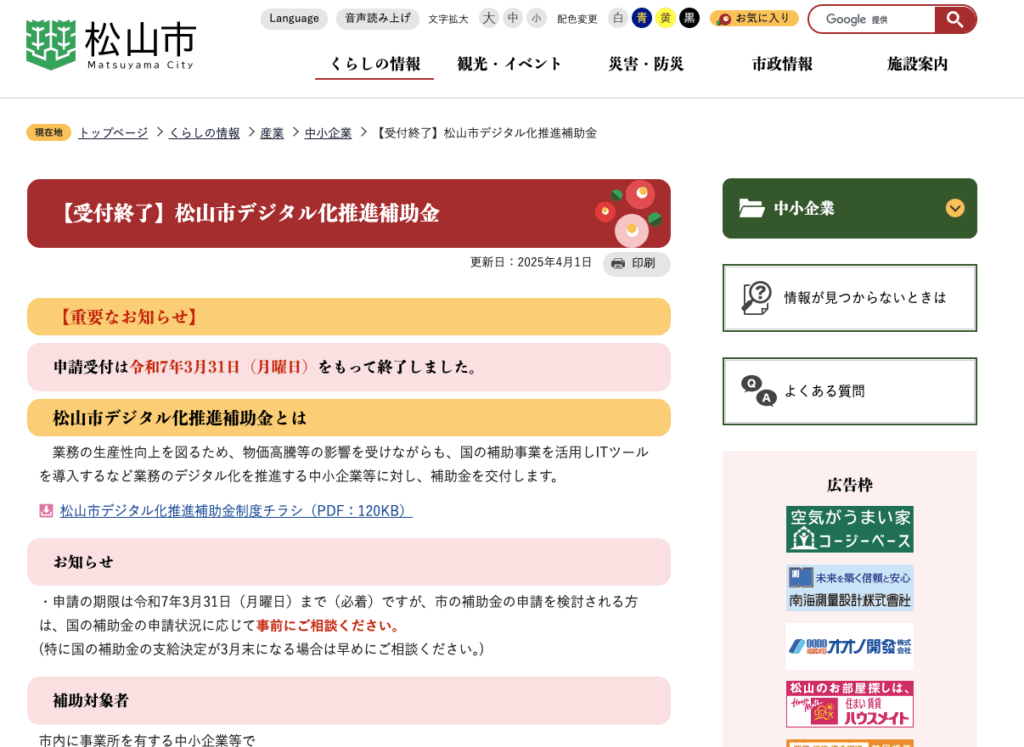1024x747 pixels.
Task: Expand the 中小企業 sidebar menu arrow
Action: pos(955,208)
